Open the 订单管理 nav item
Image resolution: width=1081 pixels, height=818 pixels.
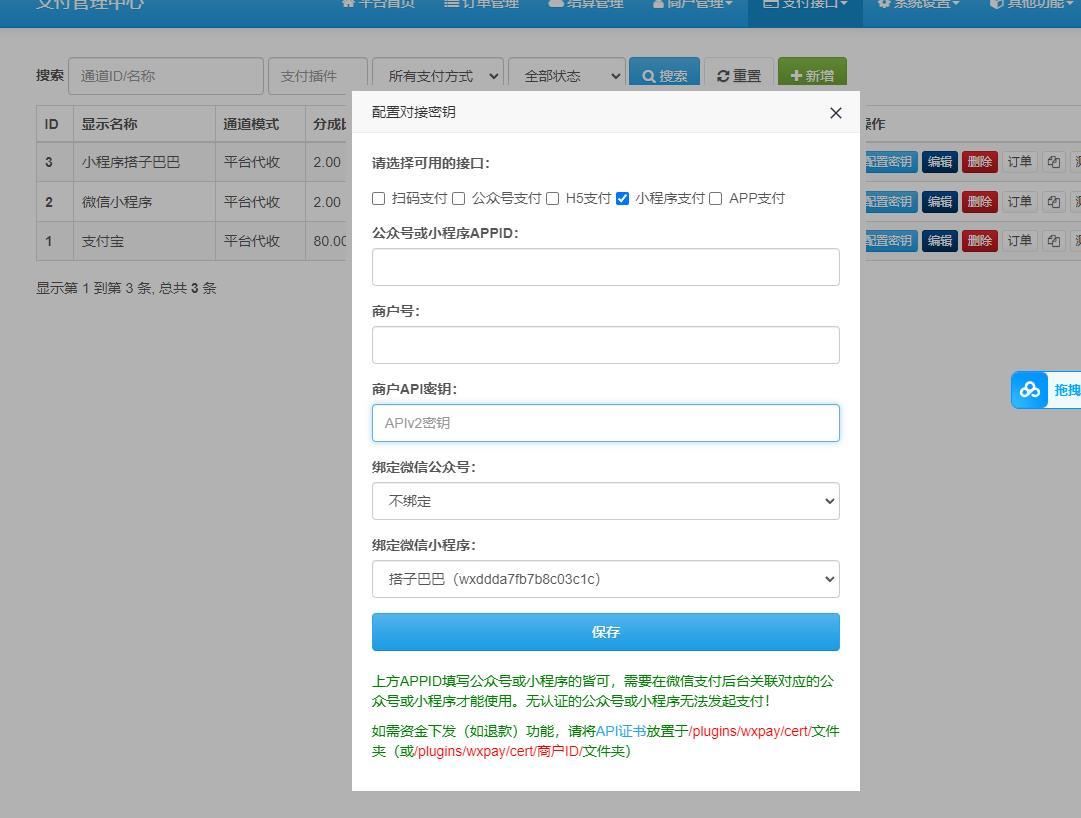coord(481,4)
